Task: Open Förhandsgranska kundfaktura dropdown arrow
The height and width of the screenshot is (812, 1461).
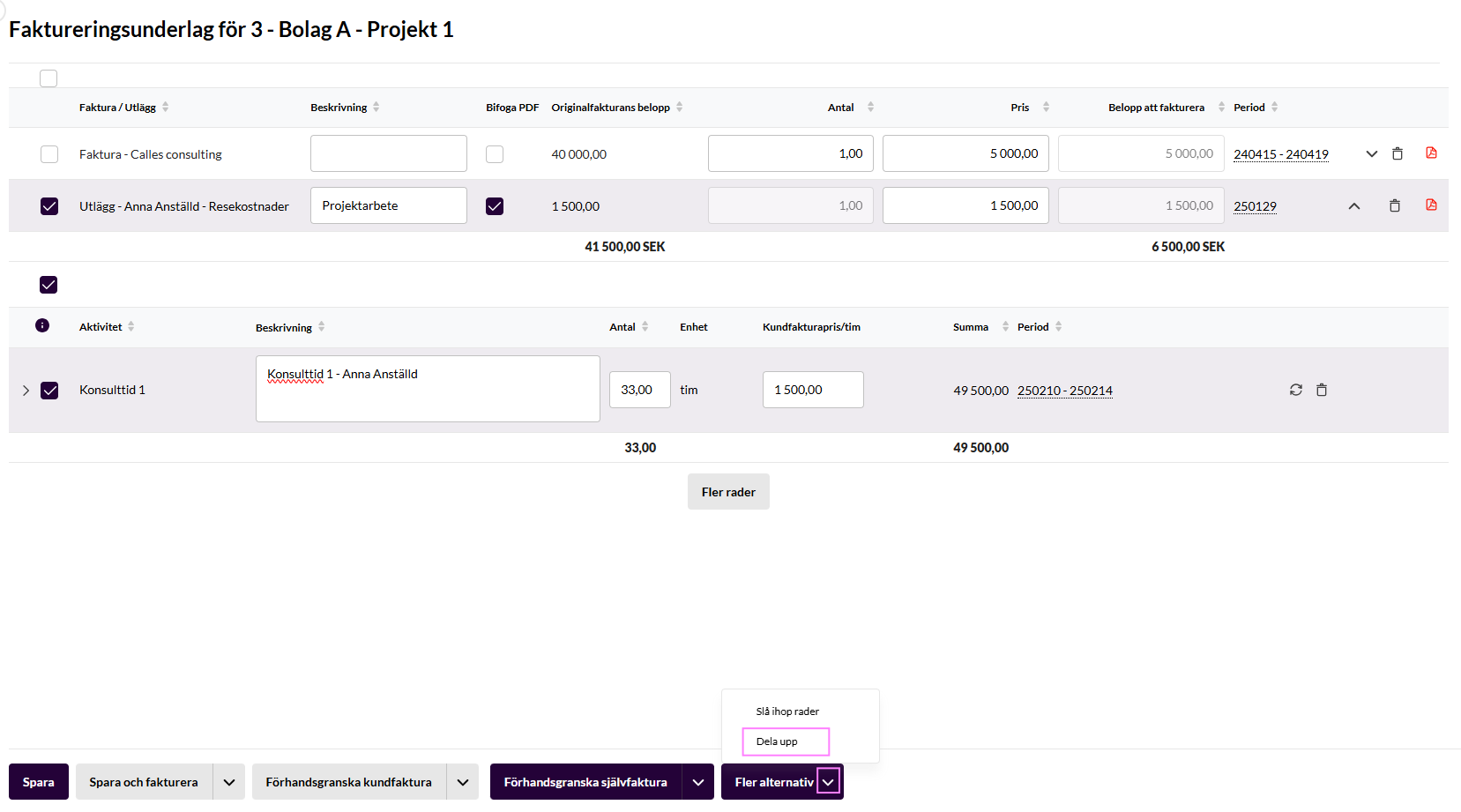Action: click(x=463, y=782)
